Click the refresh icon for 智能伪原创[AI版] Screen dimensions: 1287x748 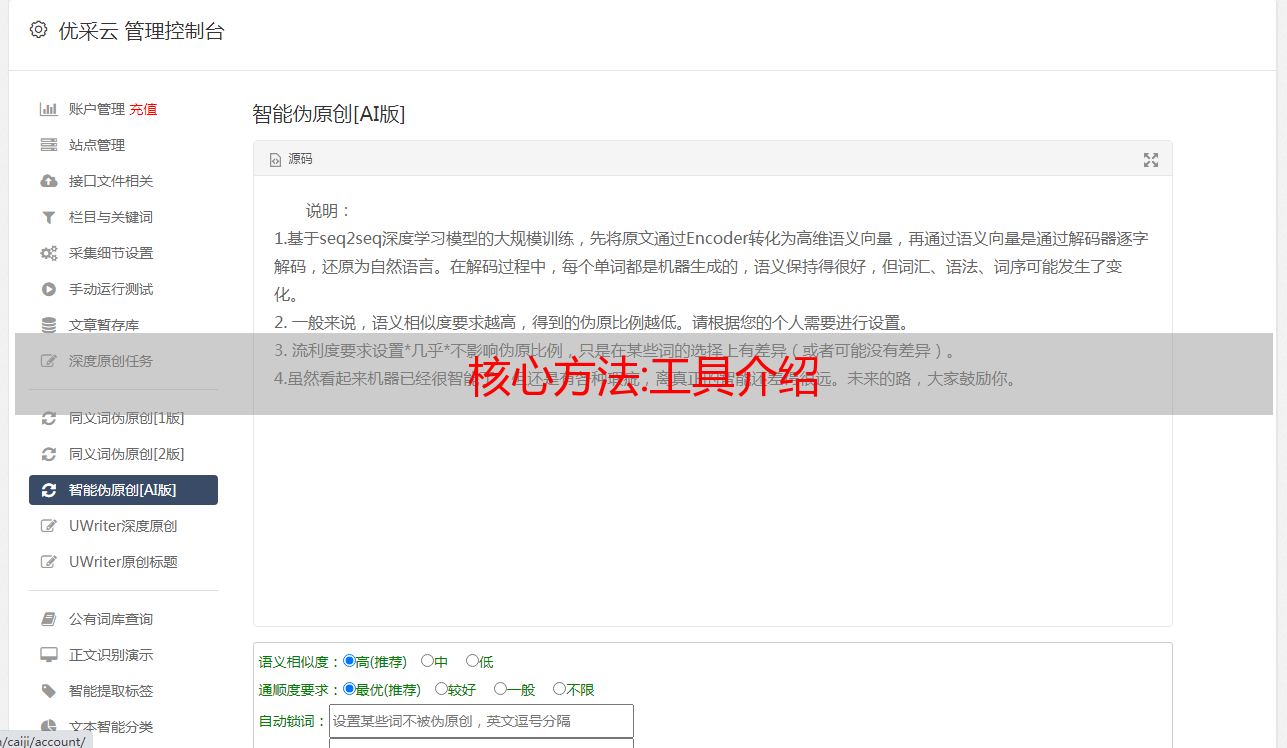click(x=48, y=490)
